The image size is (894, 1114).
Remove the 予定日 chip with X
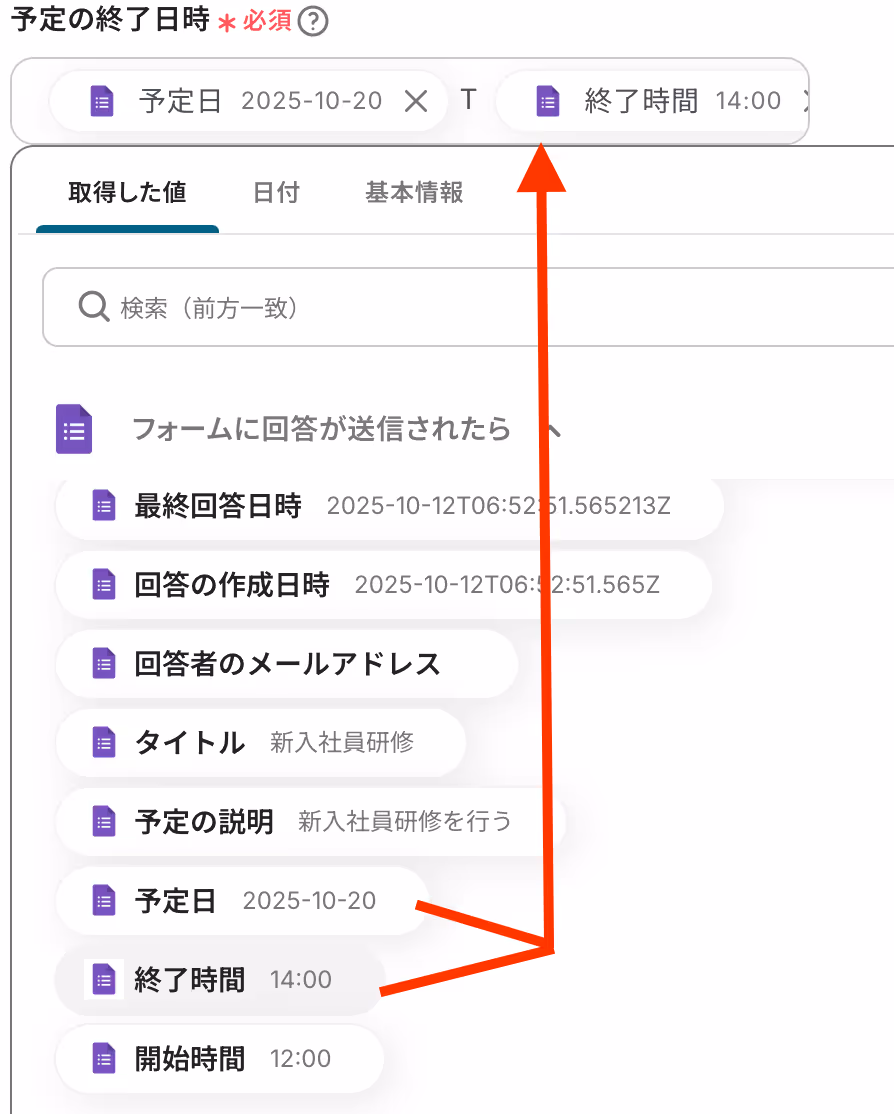click(416, 101)
